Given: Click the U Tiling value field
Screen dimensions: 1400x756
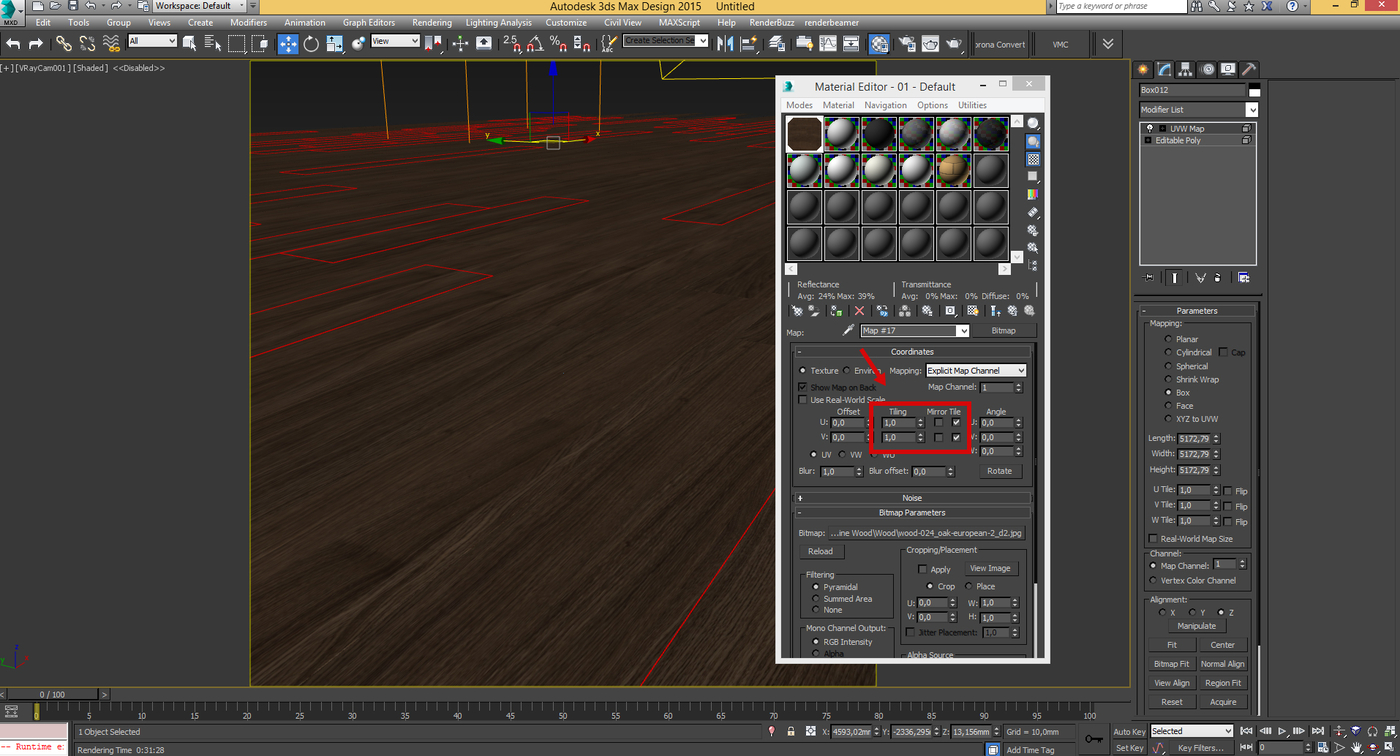Looking at the screenshot, I should tap(898, 423).
